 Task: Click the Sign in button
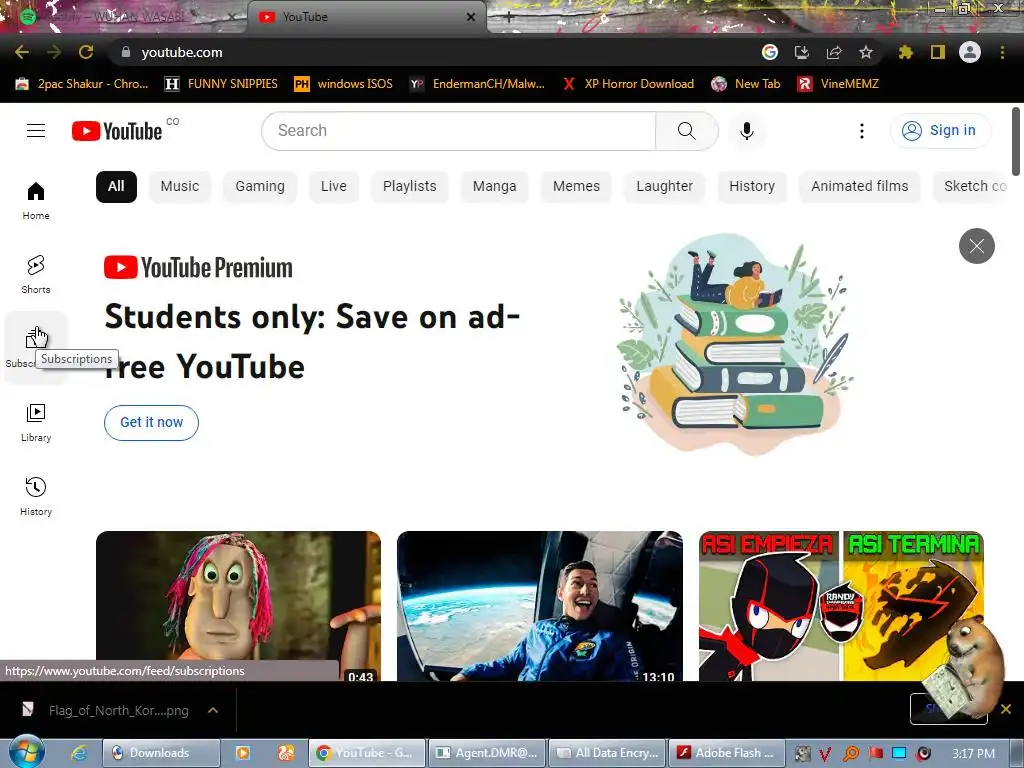click(940, 131)
